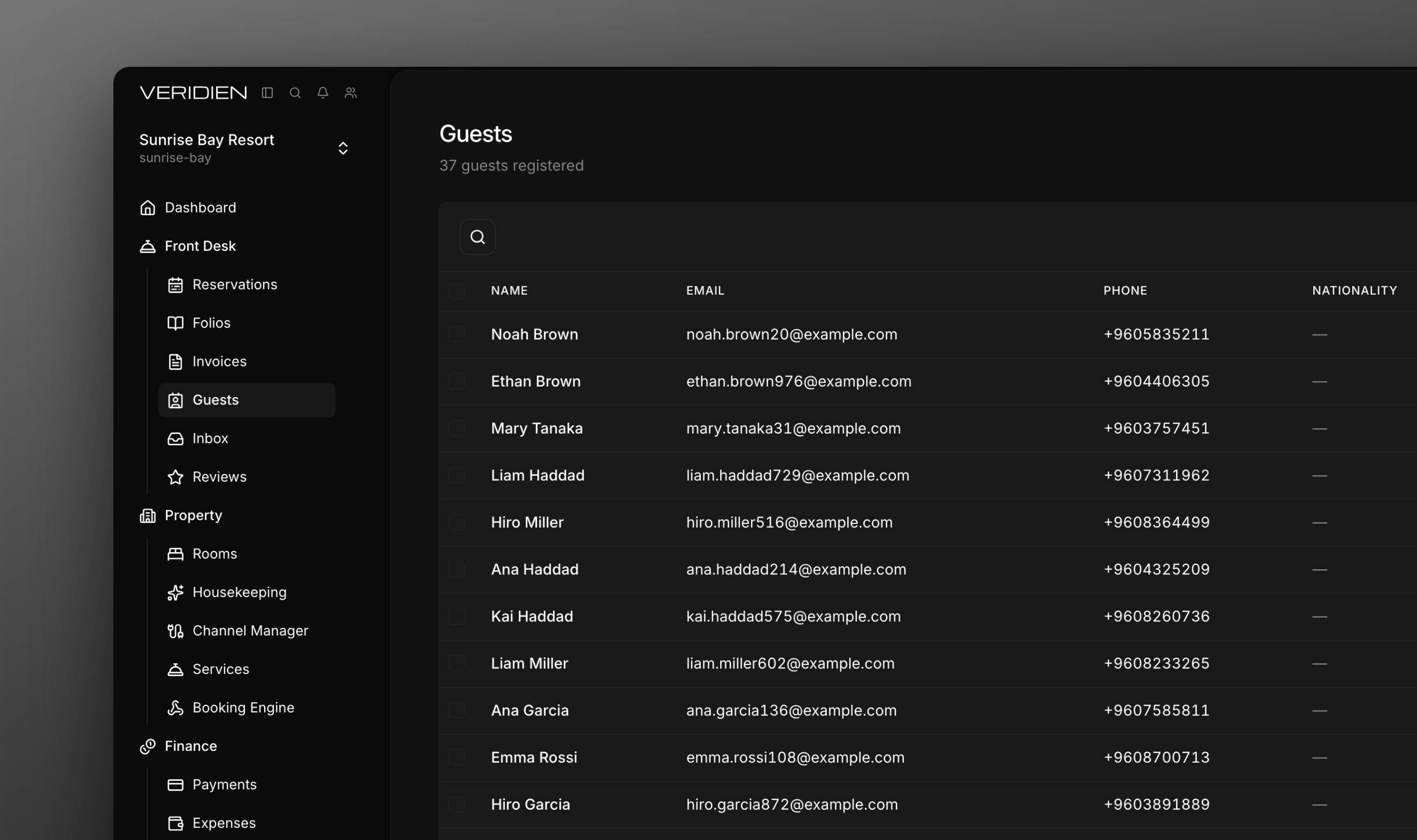The width and height of the screenshot is (1417, 840).
Task: Click email kai.haddad575@example.com
Action: (x=794, y=616)
